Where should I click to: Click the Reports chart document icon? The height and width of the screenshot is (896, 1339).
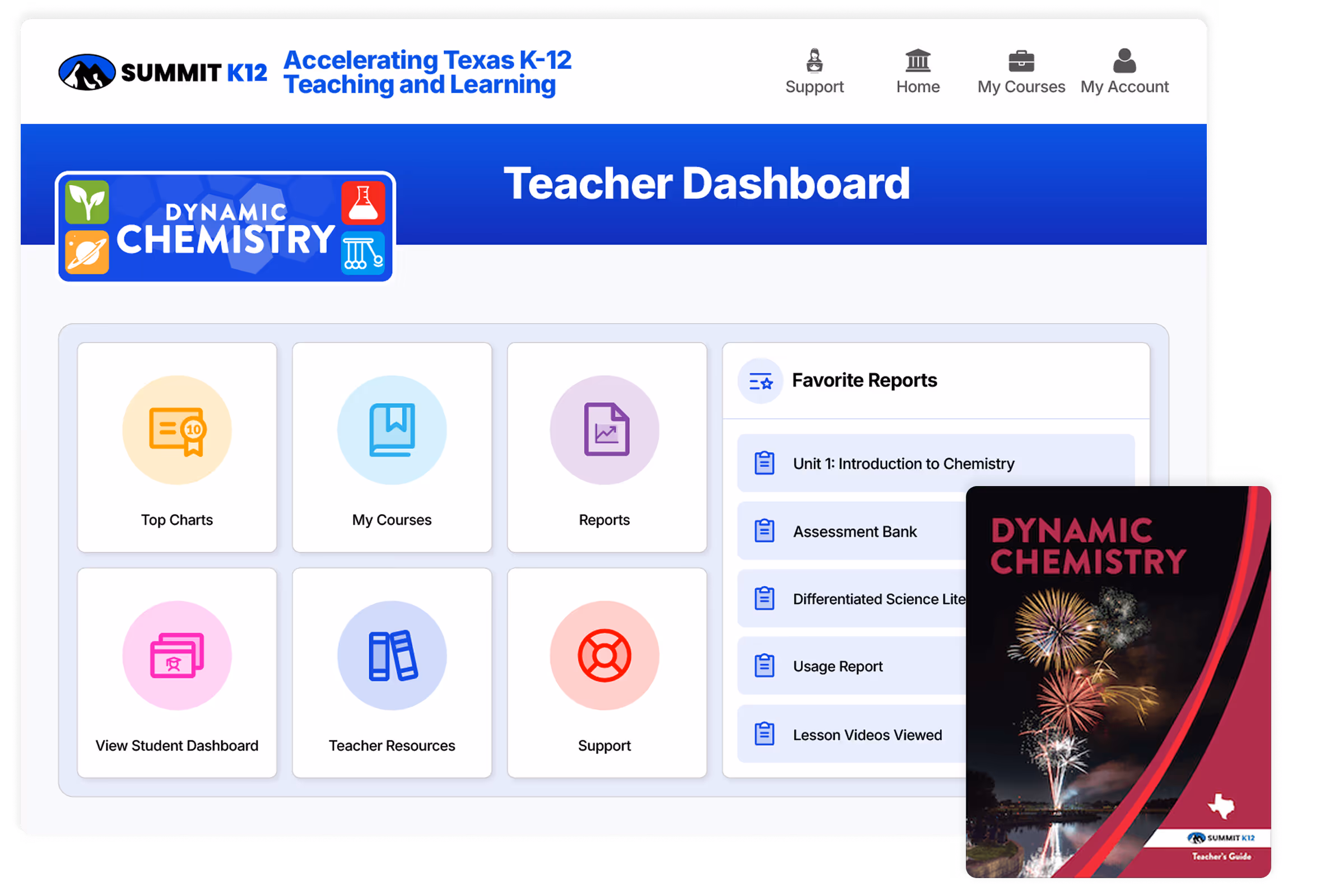pyautogui.click(x=605, y=430)
